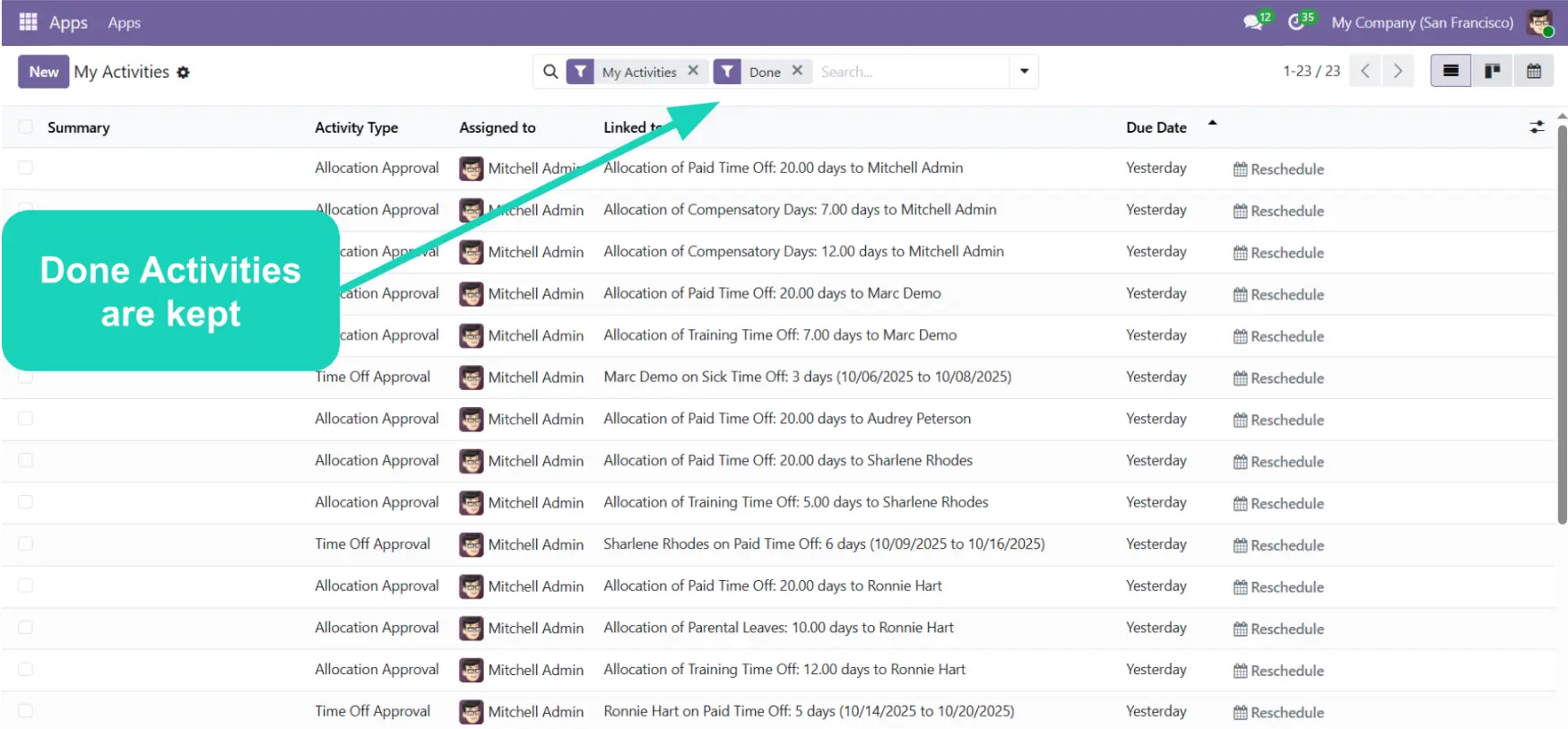Open the chat messages icon
This screenshot has width=1568, height=729.
[x=1252, y=22]
